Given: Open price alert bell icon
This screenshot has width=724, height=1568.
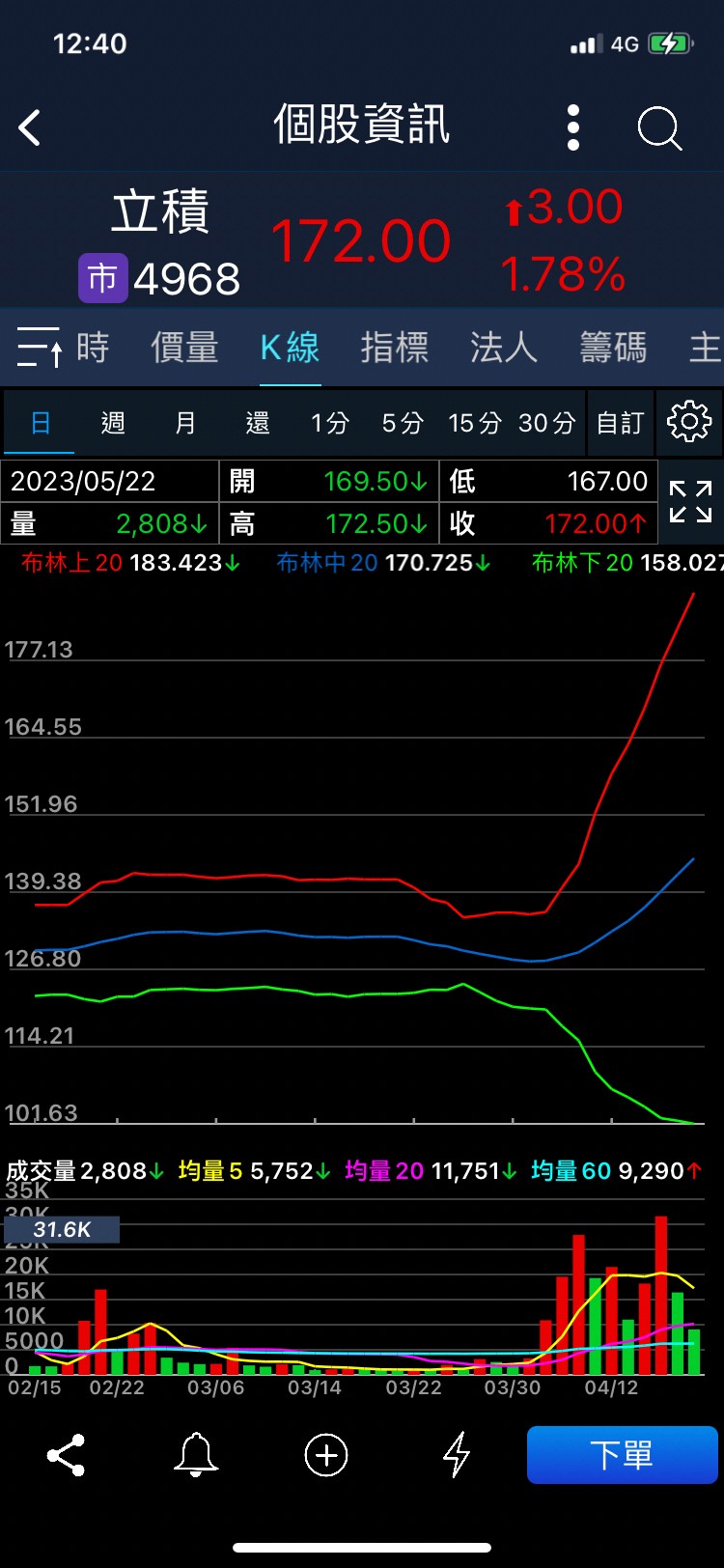Looking at the screenshot, I should pyautogui.click(x=196, y=1455).
